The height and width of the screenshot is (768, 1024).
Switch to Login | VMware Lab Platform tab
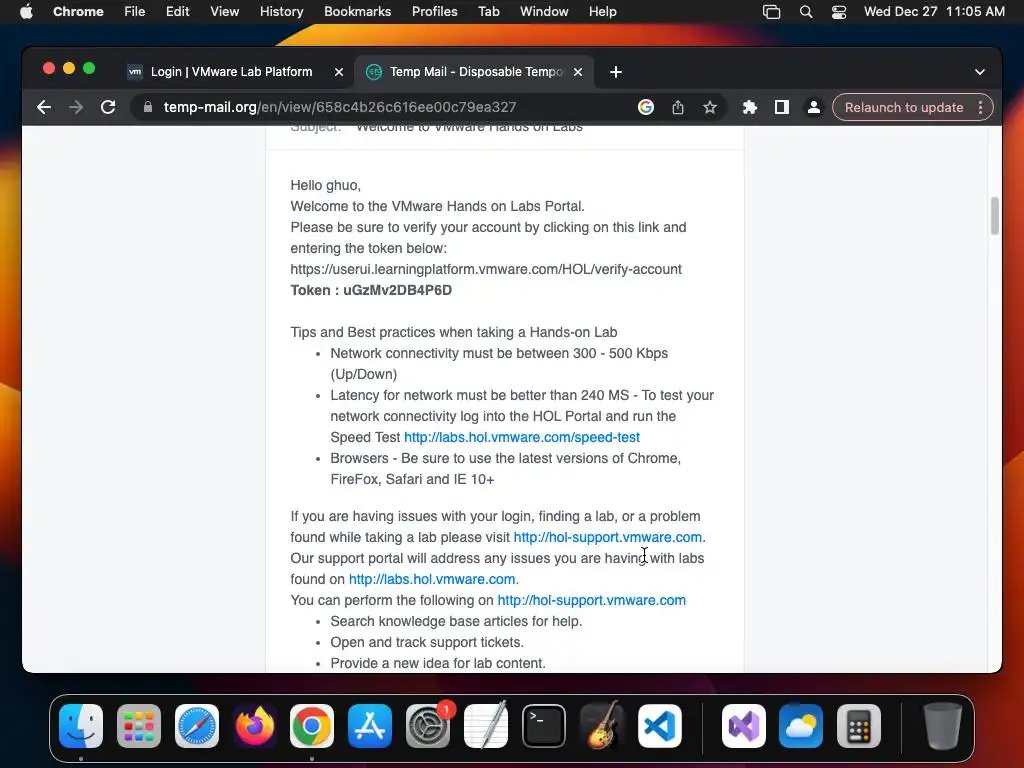(x=232, y=72)
